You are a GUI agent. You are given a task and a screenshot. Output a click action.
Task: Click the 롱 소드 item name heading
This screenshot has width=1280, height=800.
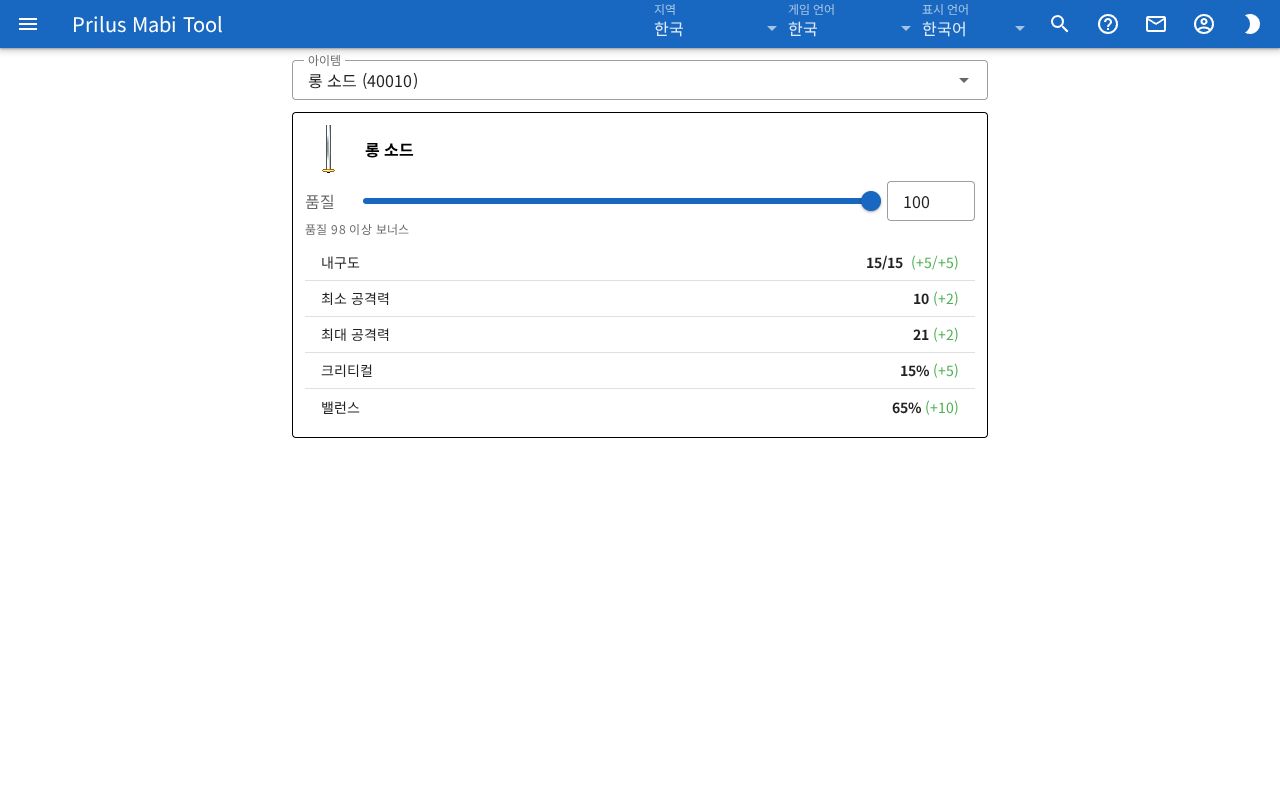coord(389,149)
